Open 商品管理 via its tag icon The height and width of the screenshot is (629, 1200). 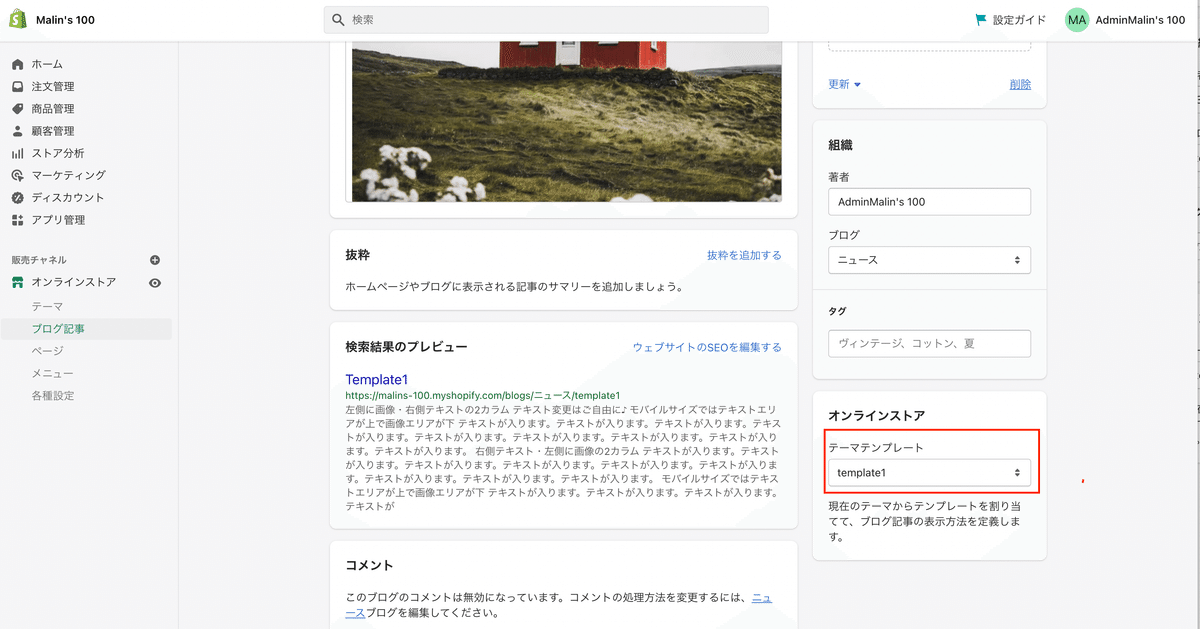[x=18, y=108]
